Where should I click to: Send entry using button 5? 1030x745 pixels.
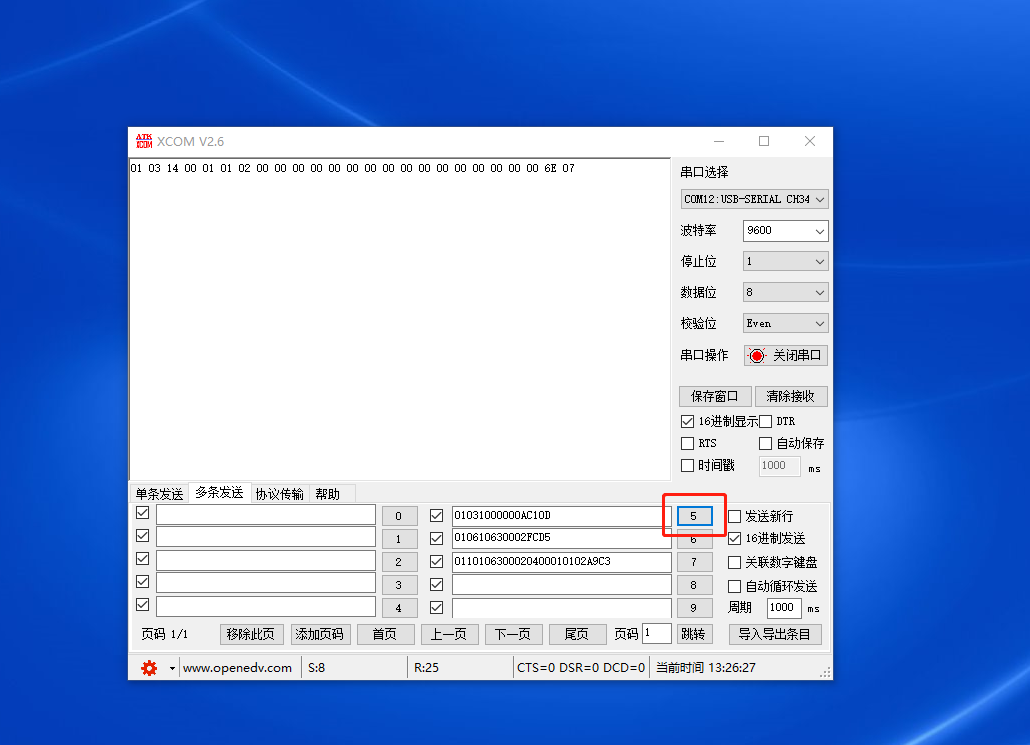coord(694,516)
